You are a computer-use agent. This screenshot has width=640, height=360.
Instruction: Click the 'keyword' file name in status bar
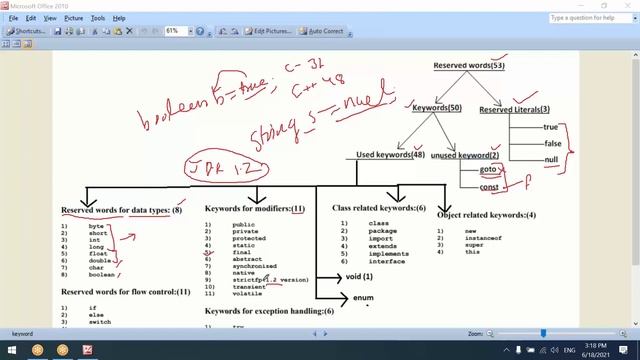click(x=22, y=334)
